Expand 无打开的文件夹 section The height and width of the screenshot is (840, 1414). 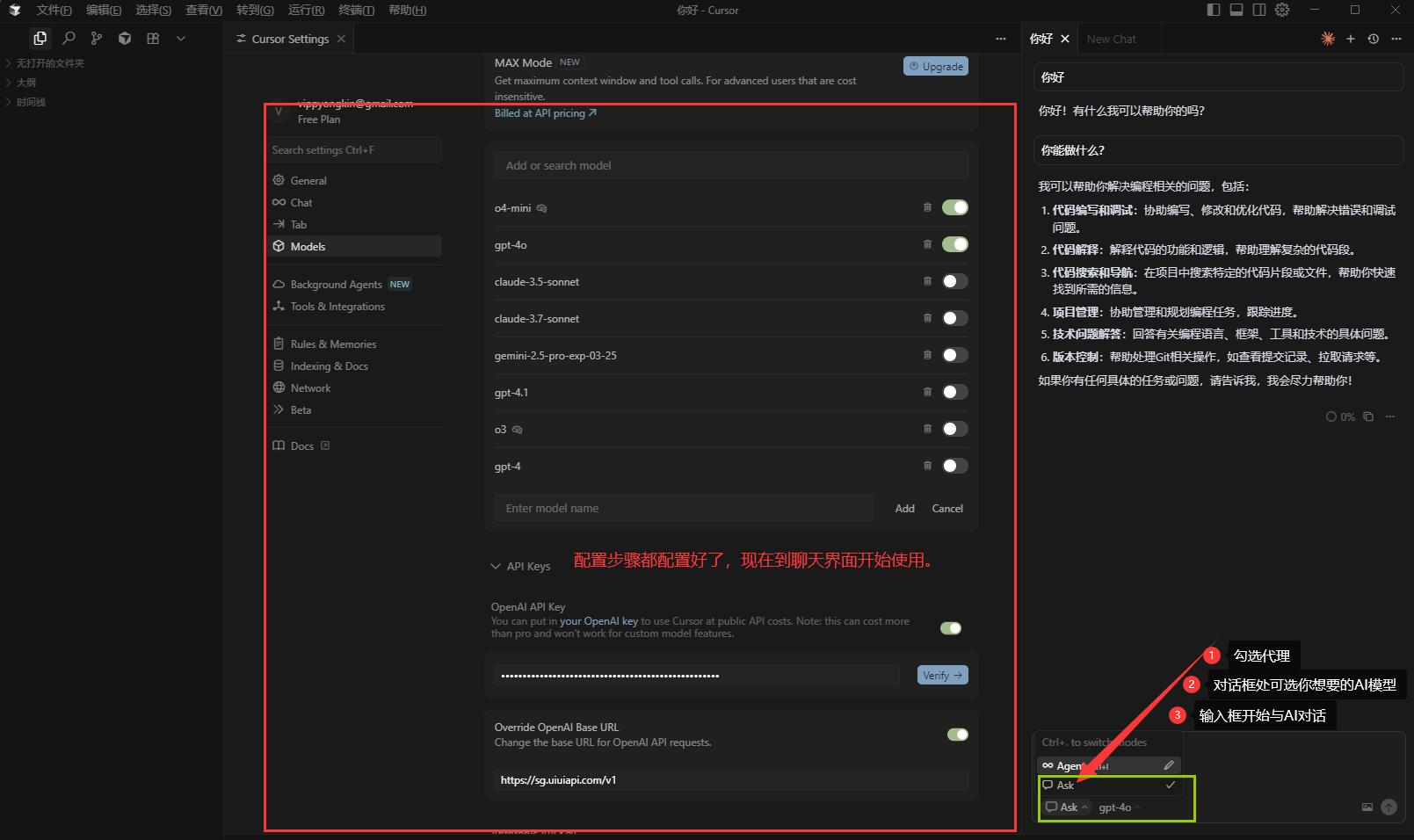click(49, 63)
